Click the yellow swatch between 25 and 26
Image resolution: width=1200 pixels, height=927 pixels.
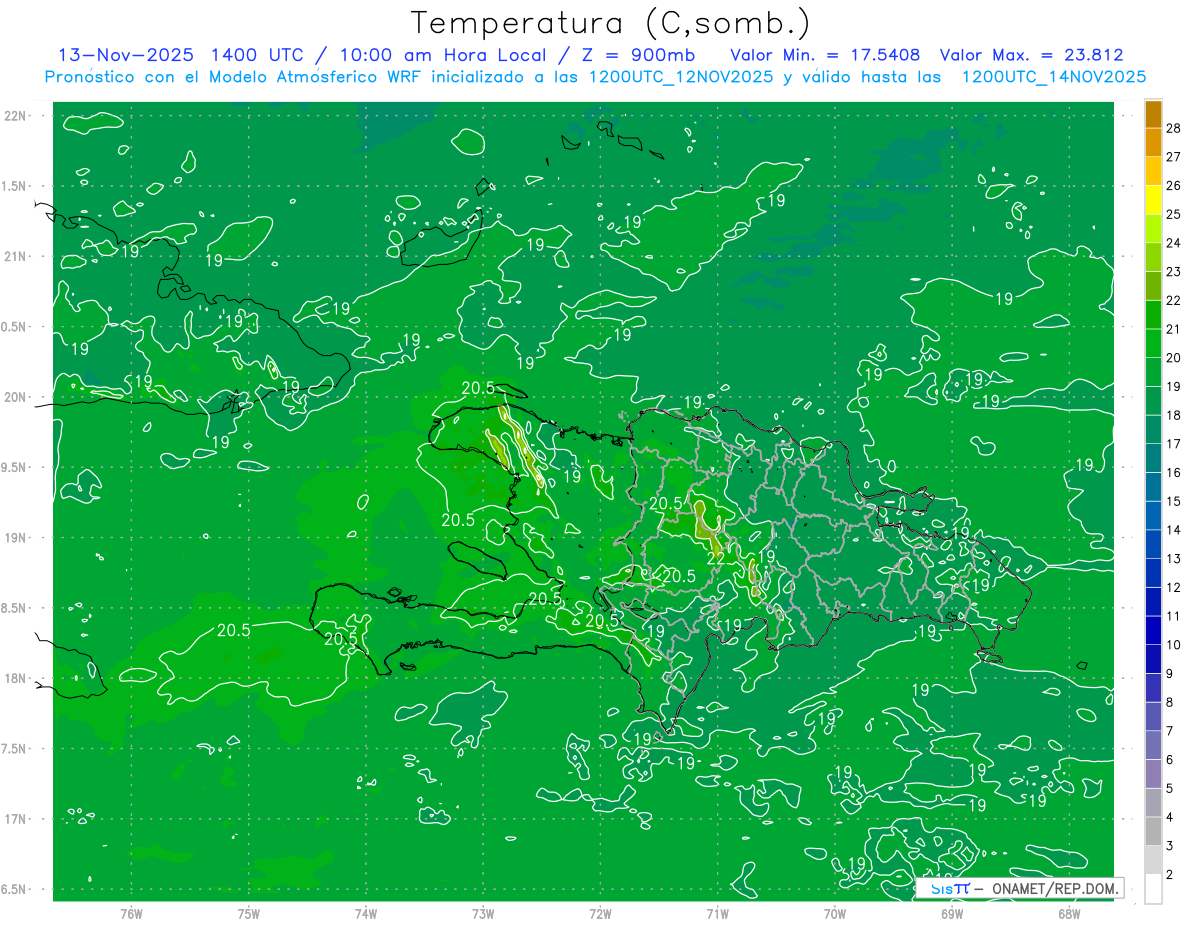(x=1153, y=200)
